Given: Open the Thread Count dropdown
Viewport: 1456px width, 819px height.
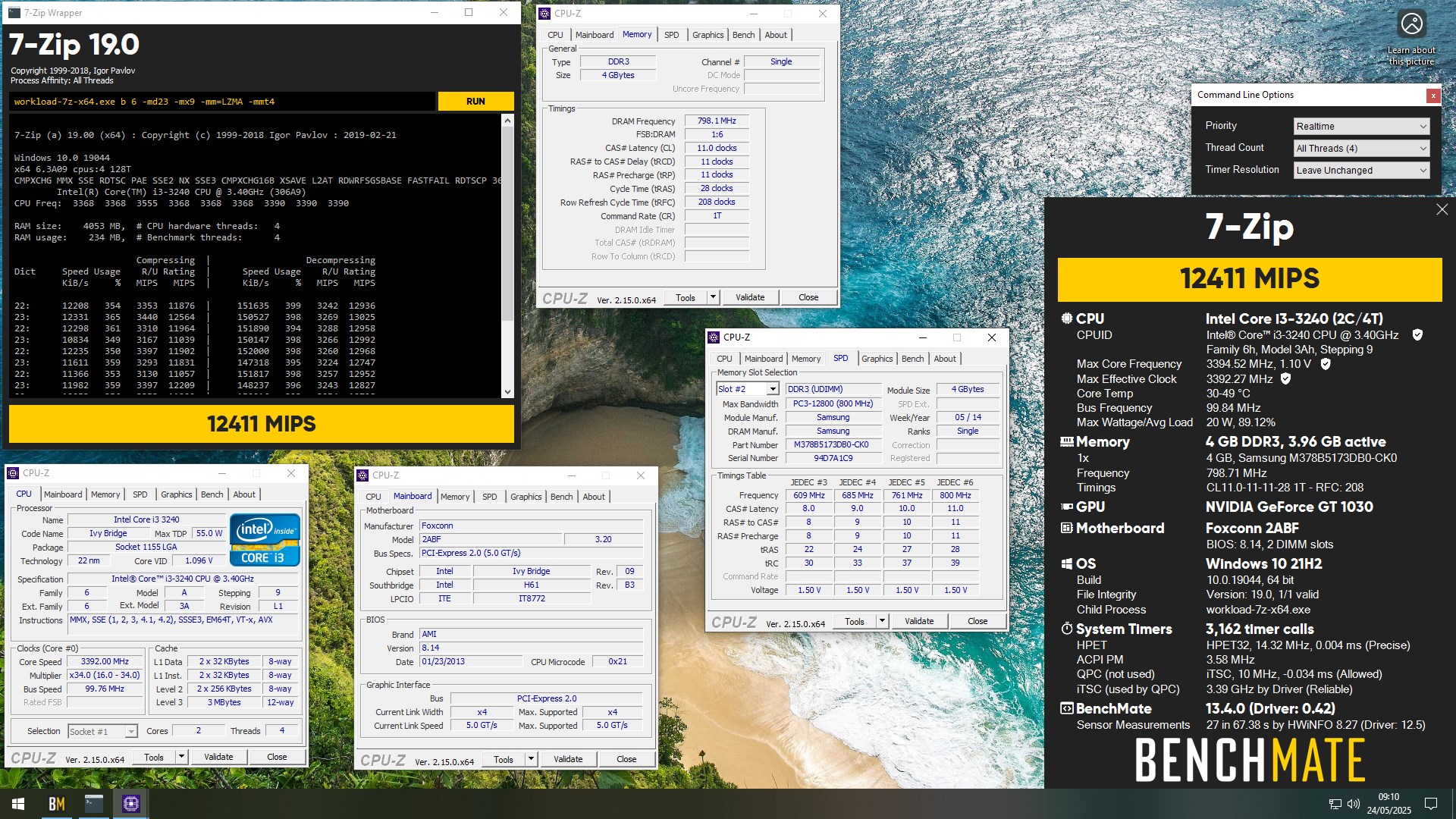Looking at the screenshot, I should [1361, 149].
